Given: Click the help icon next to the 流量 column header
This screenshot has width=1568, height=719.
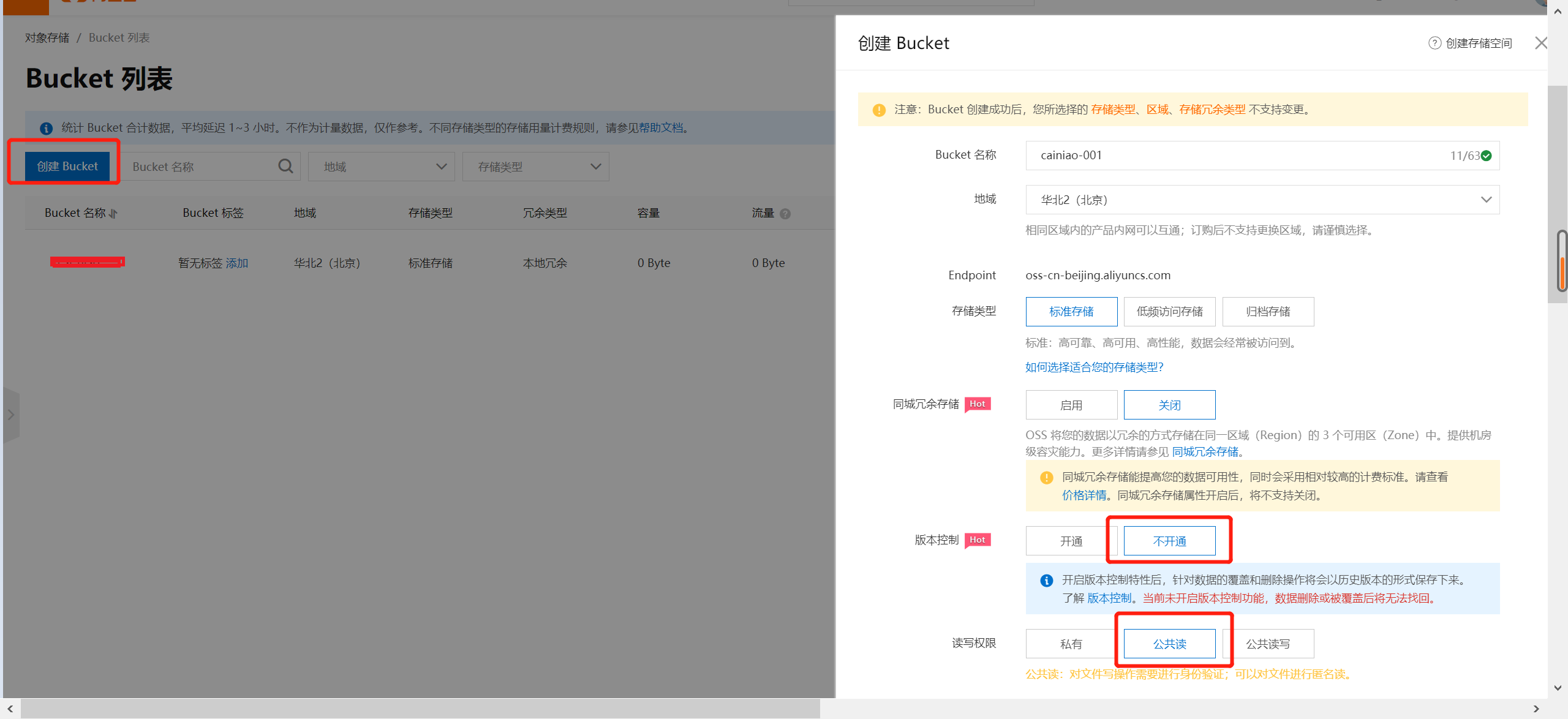Looking at the screenshot, I should [786, 213].
